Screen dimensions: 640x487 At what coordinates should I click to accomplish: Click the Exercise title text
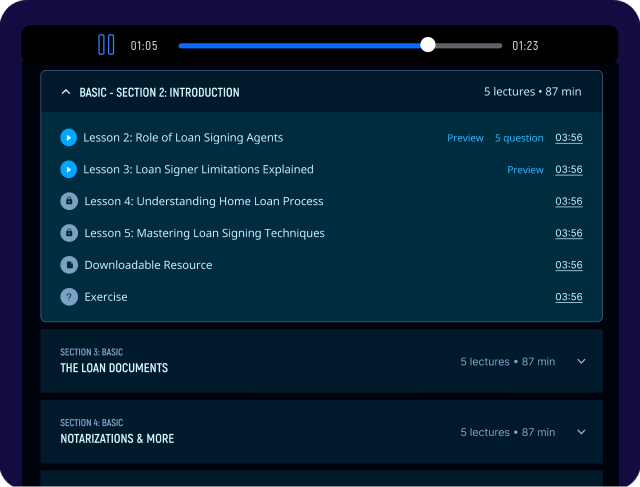106,297
